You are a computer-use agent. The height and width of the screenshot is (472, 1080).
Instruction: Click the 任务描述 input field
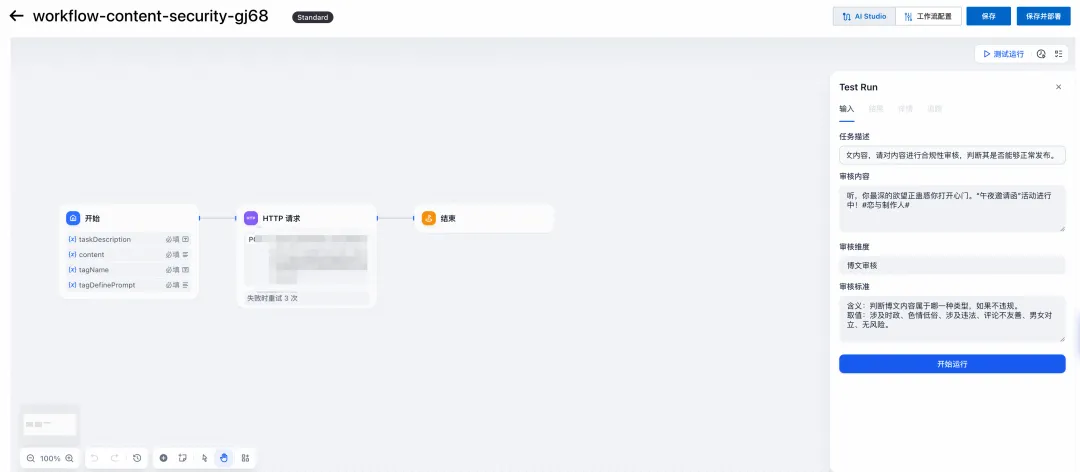tap(952, 156)
